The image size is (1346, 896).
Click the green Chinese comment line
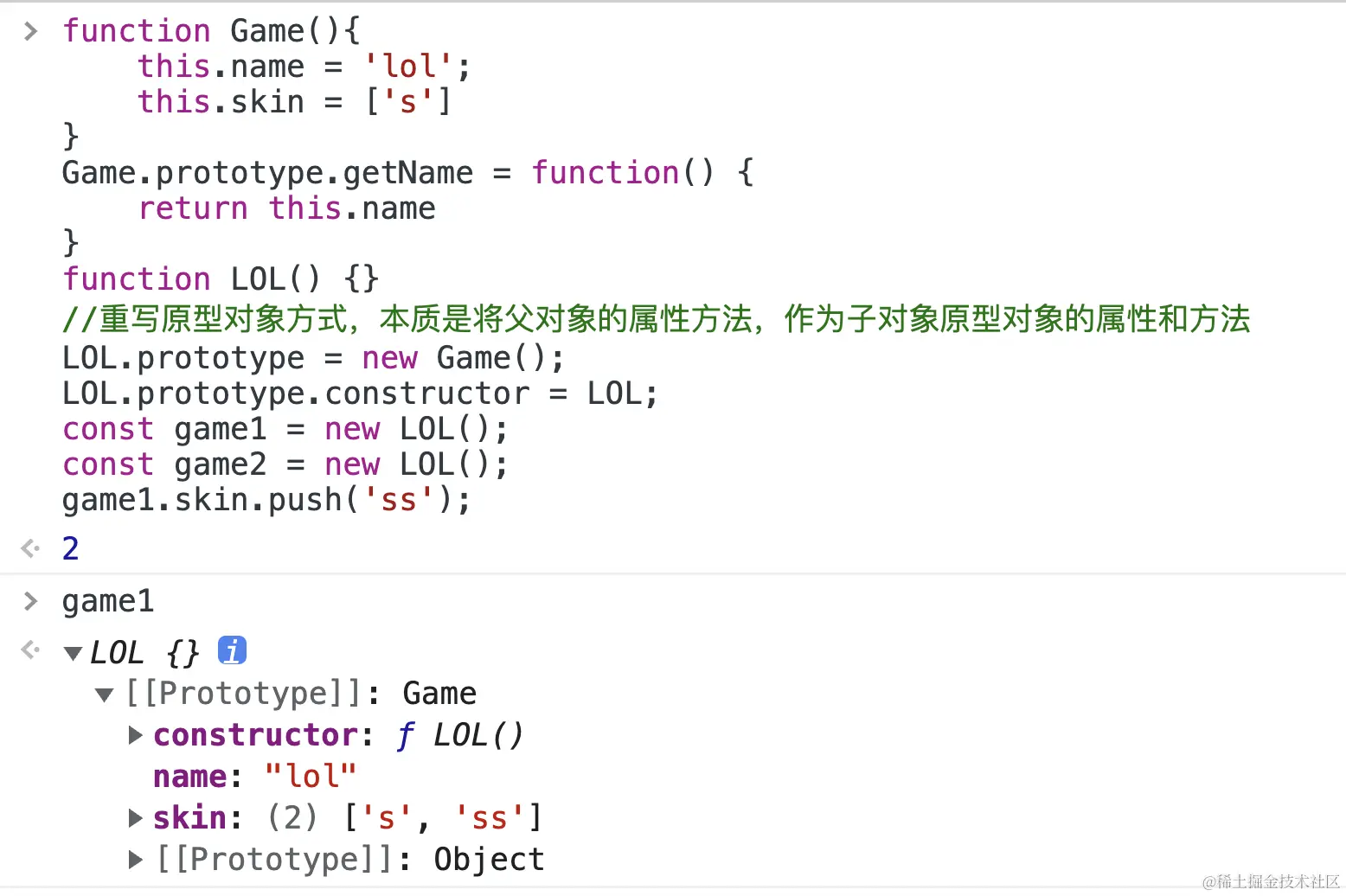click(656, 319)
